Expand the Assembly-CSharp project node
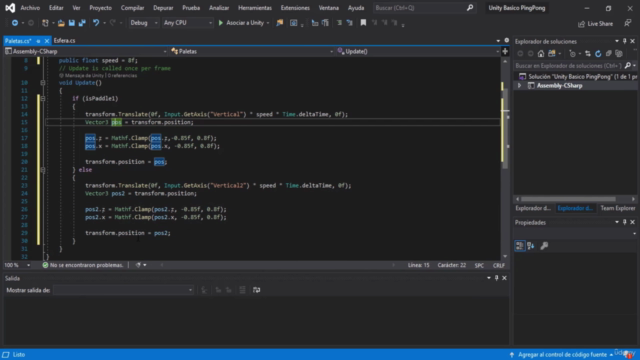Viewport: 640px width, 360px height. tap(520, 86)
